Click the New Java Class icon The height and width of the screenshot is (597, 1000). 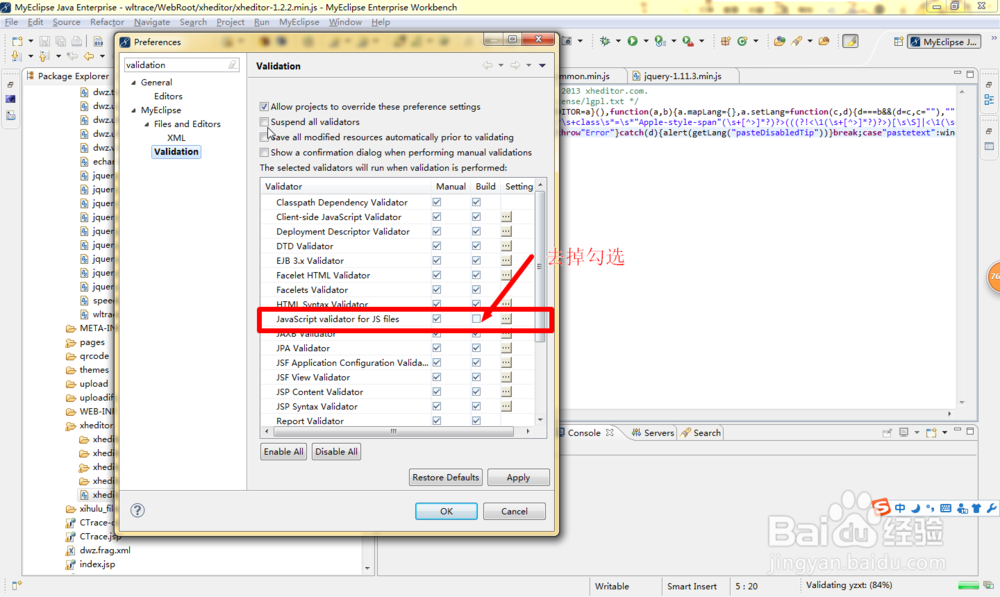click(742, 41)
